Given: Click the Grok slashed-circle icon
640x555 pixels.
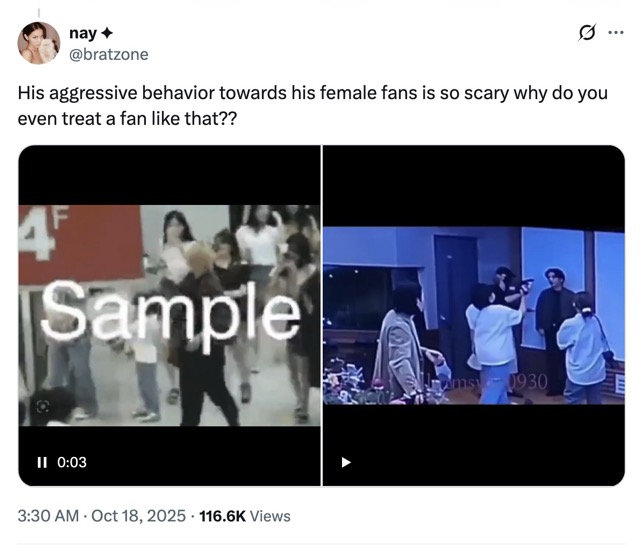Looking at the screenshot, I should point(587,33).
